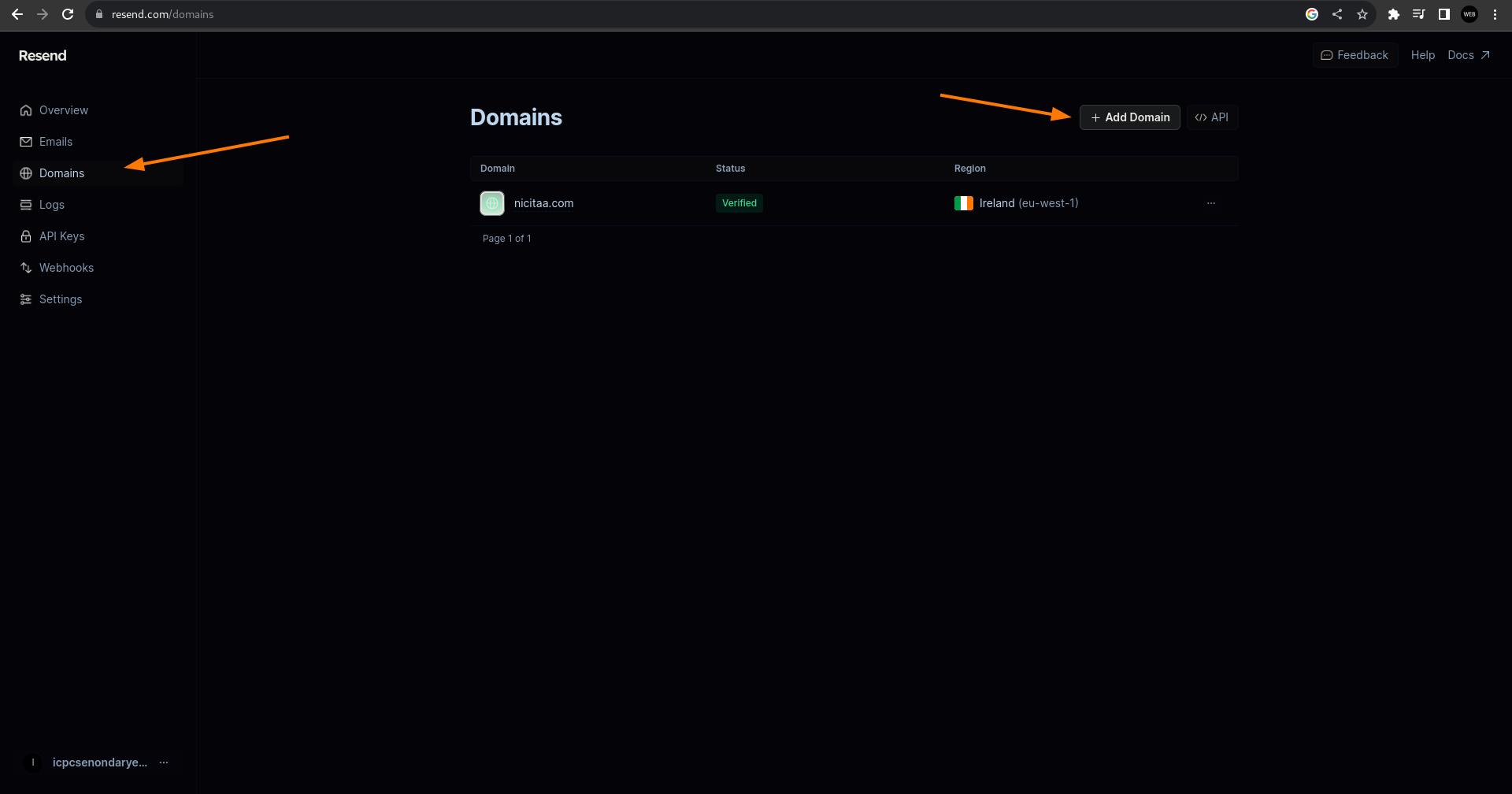Click the browser address bar URL

163,14
